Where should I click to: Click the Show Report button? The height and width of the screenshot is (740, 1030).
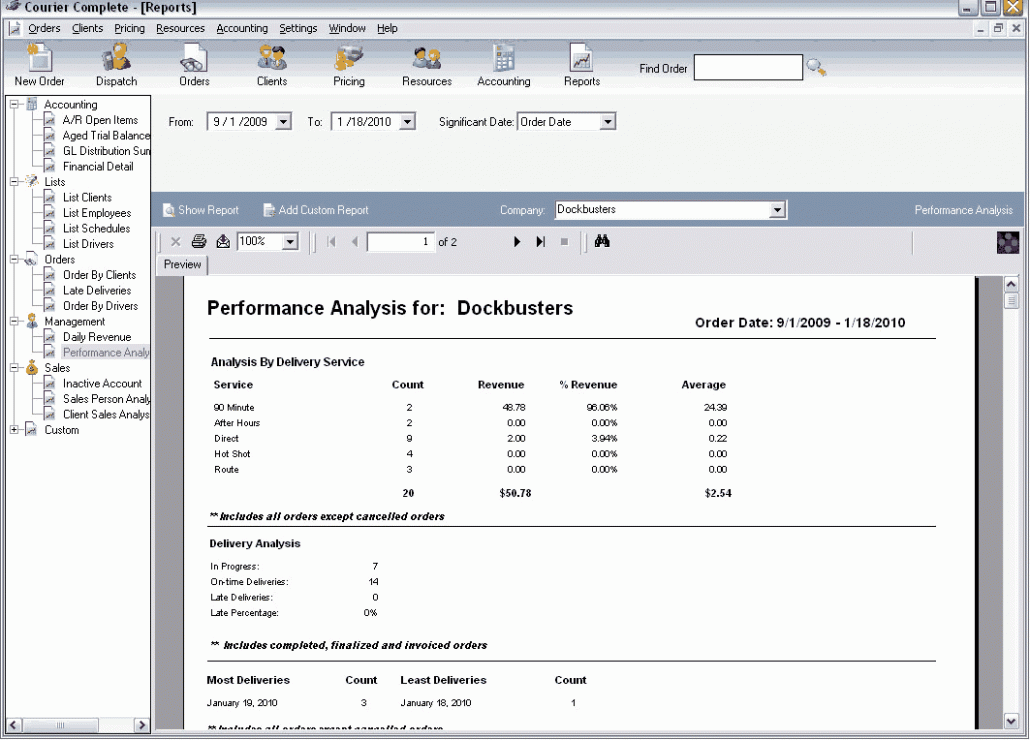pos(201,210)
